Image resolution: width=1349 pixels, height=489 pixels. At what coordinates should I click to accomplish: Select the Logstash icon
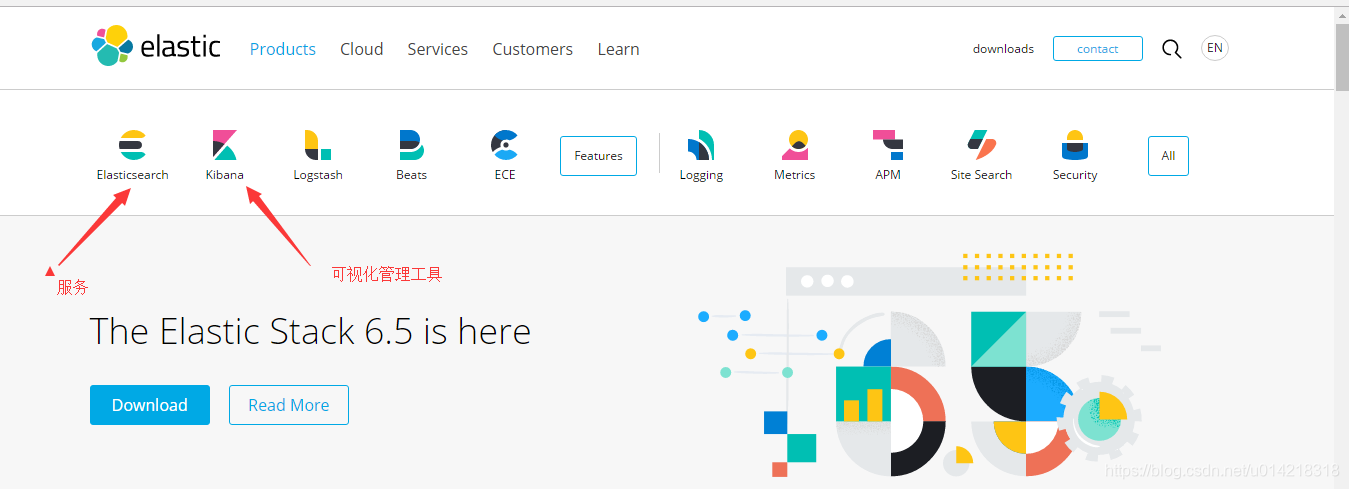click(x=318, y=145)
